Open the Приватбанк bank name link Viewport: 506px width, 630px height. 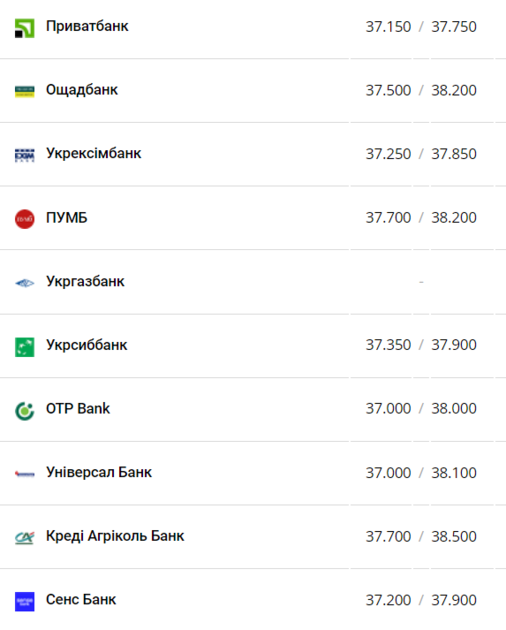coord(87,26)
